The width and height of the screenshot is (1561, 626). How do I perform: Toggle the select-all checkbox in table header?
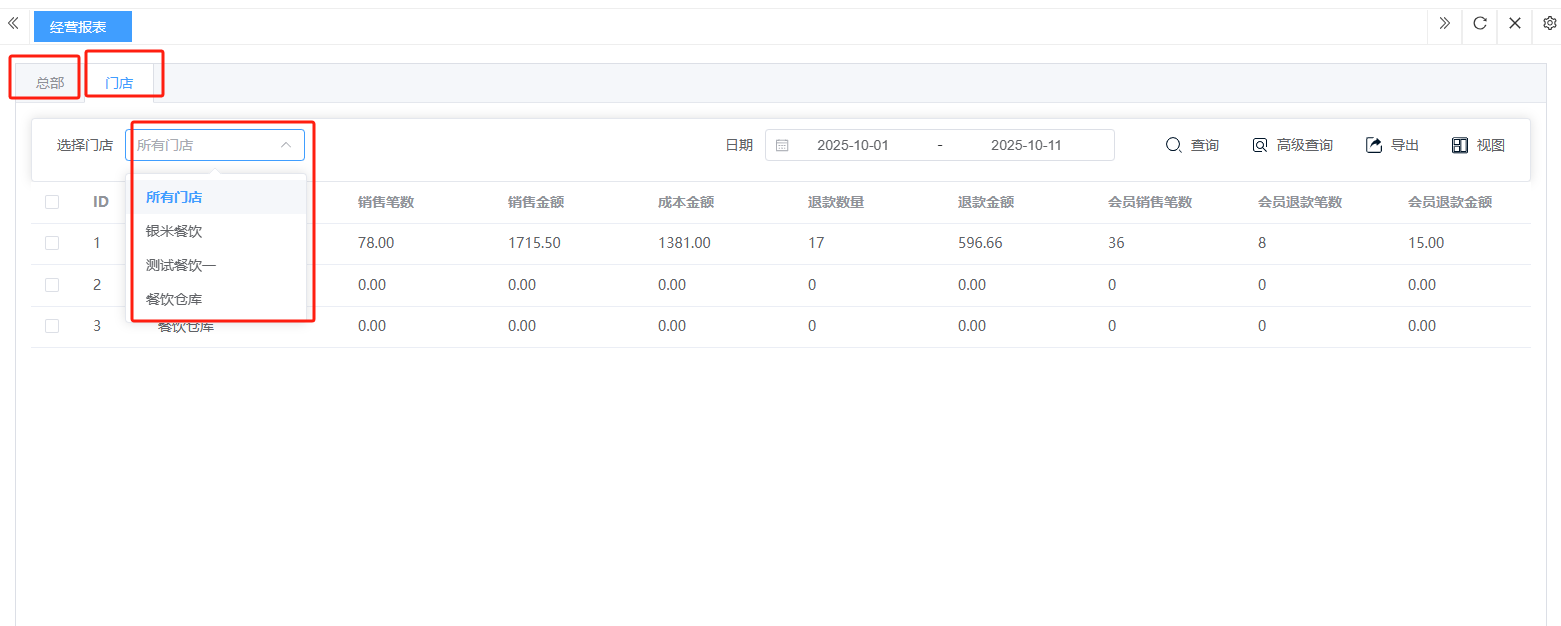point(52,202)
